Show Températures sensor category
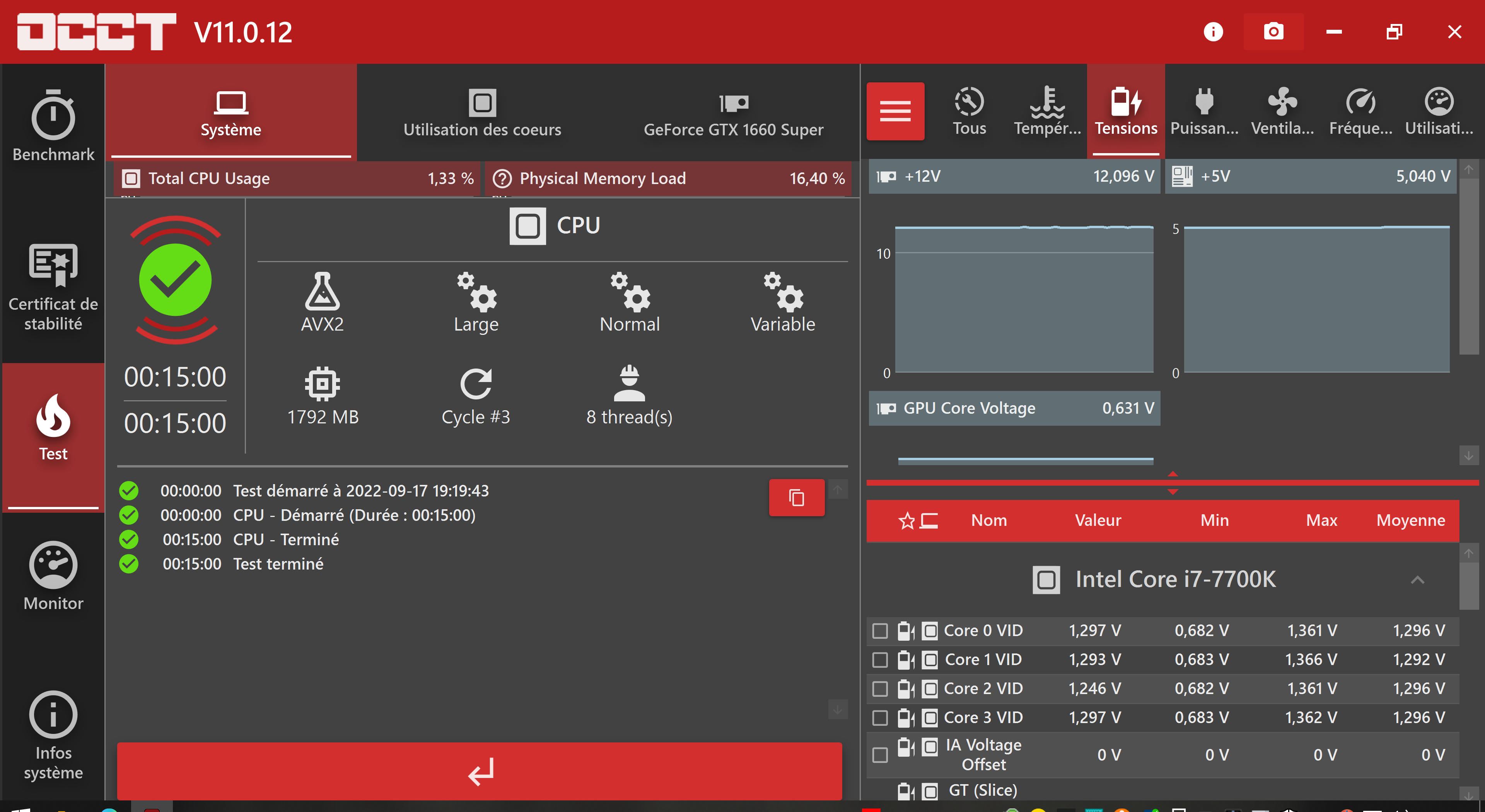 coord(1047,111)
